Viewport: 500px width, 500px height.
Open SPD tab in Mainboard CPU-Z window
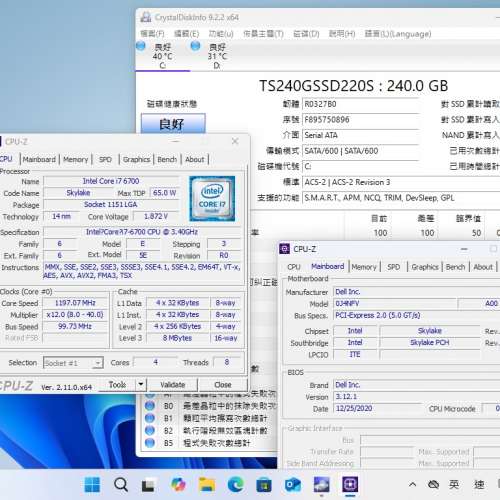coord(394,267)
